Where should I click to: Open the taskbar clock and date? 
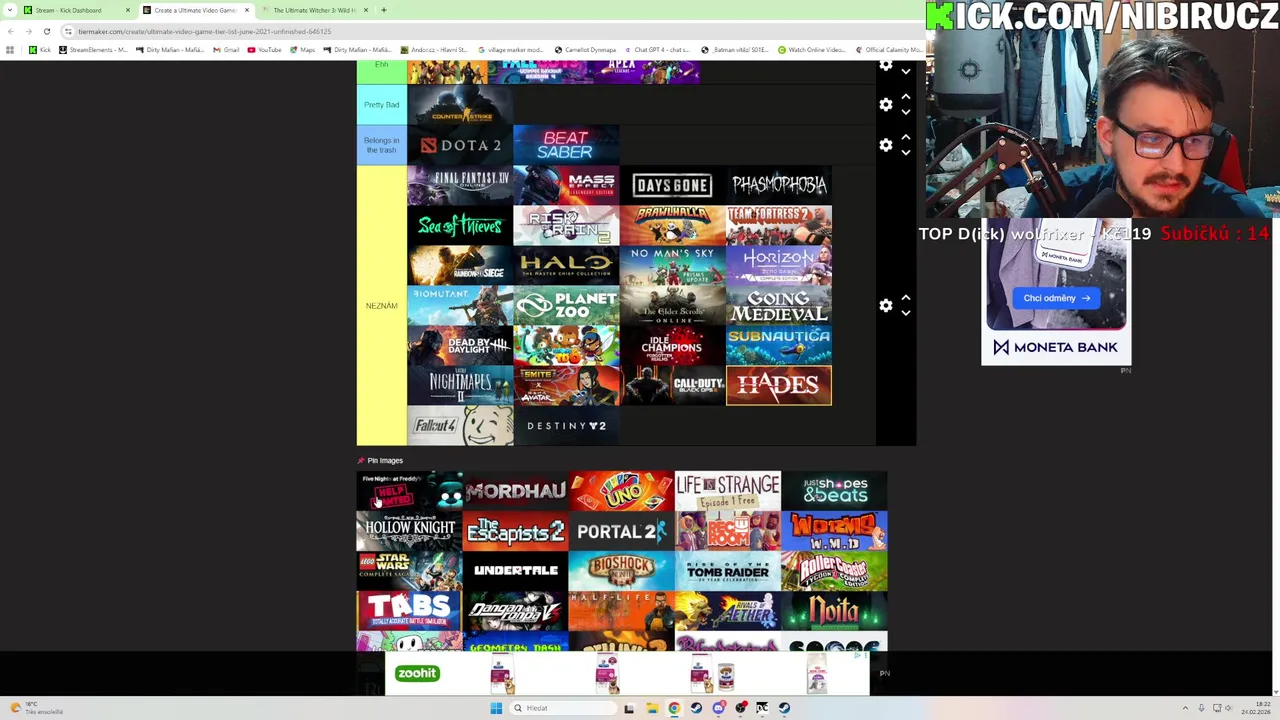[x=1256, y=708]
